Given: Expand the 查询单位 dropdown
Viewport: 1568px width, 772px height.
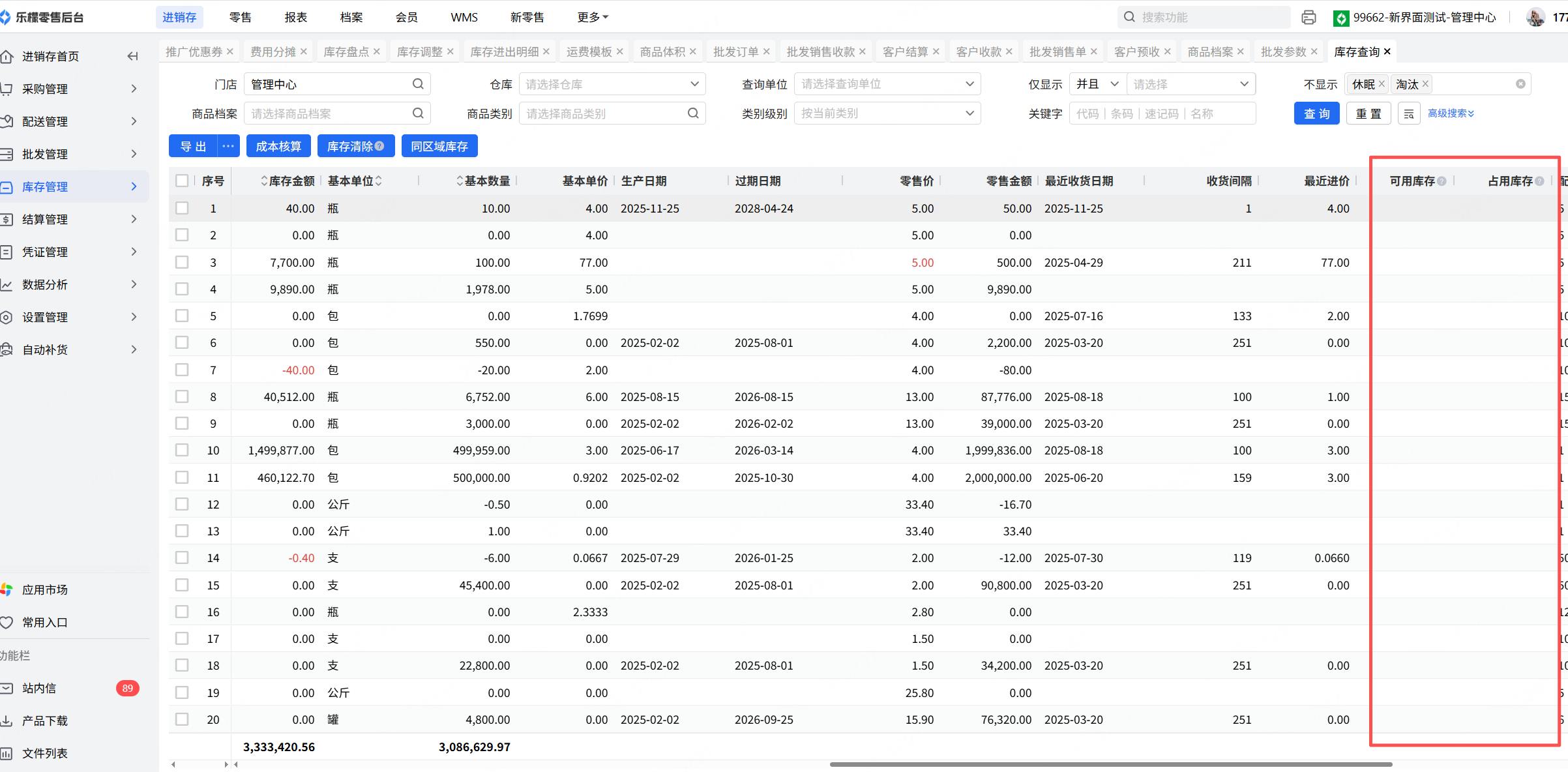Looking at the screenshot, I should [x=887, y=84].
